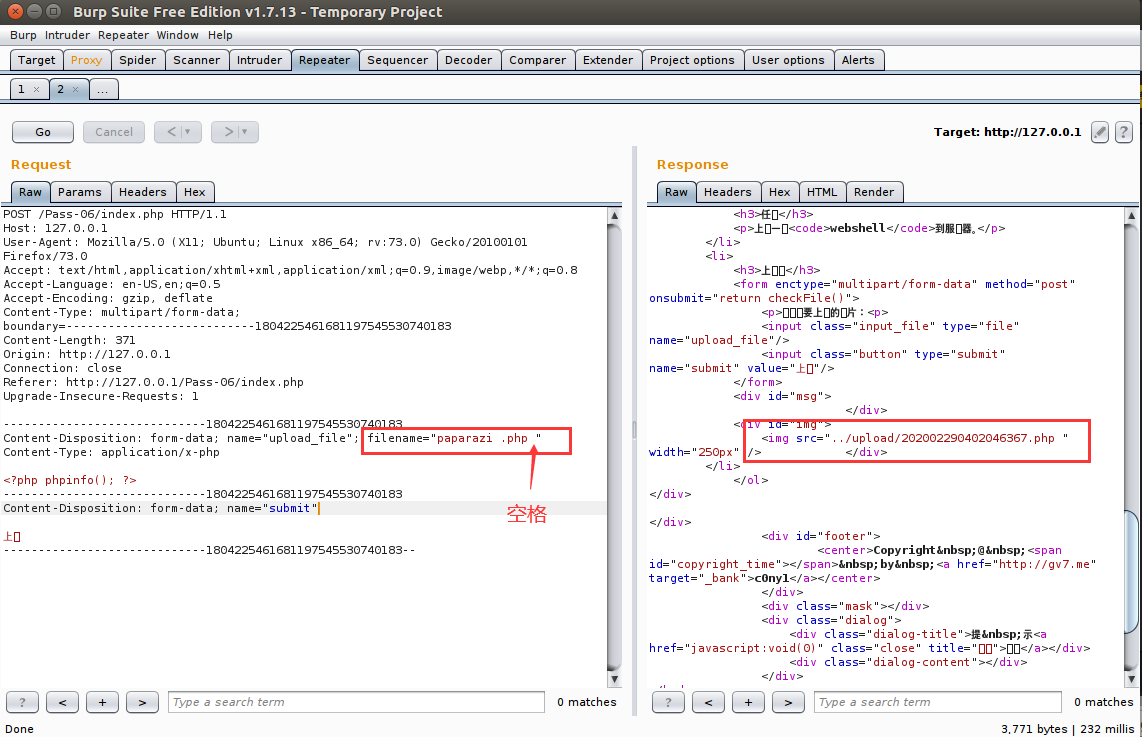Switch to the Target tool tab

point(36,60)
